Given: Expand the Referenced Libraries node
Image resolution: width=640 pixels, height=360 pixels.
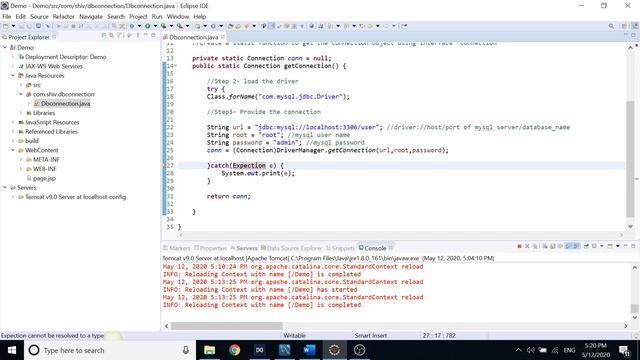Looking at the screenshot, I should [x=13, y=132].
